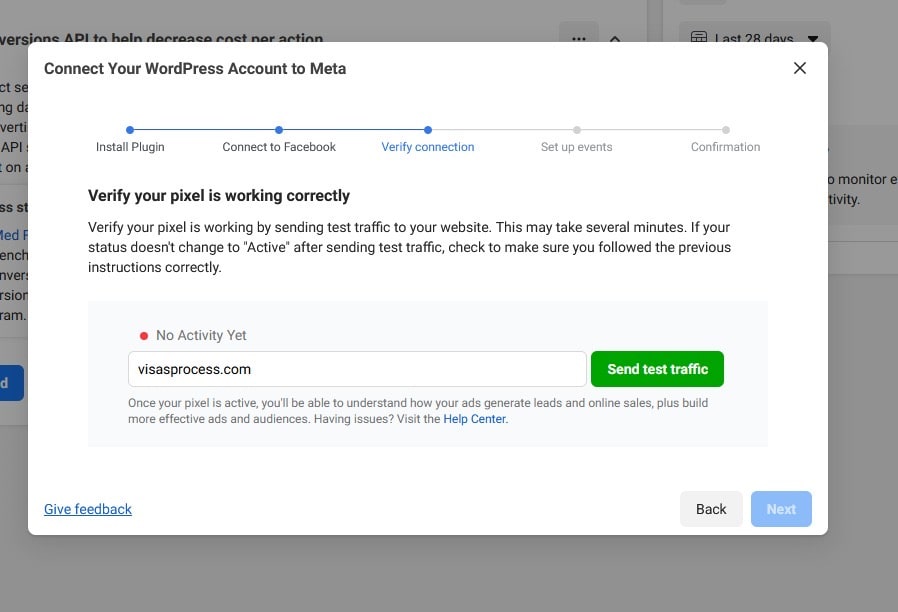Open the Help Center link
This screenshot has width=898, height=612.
pos(475,420)
